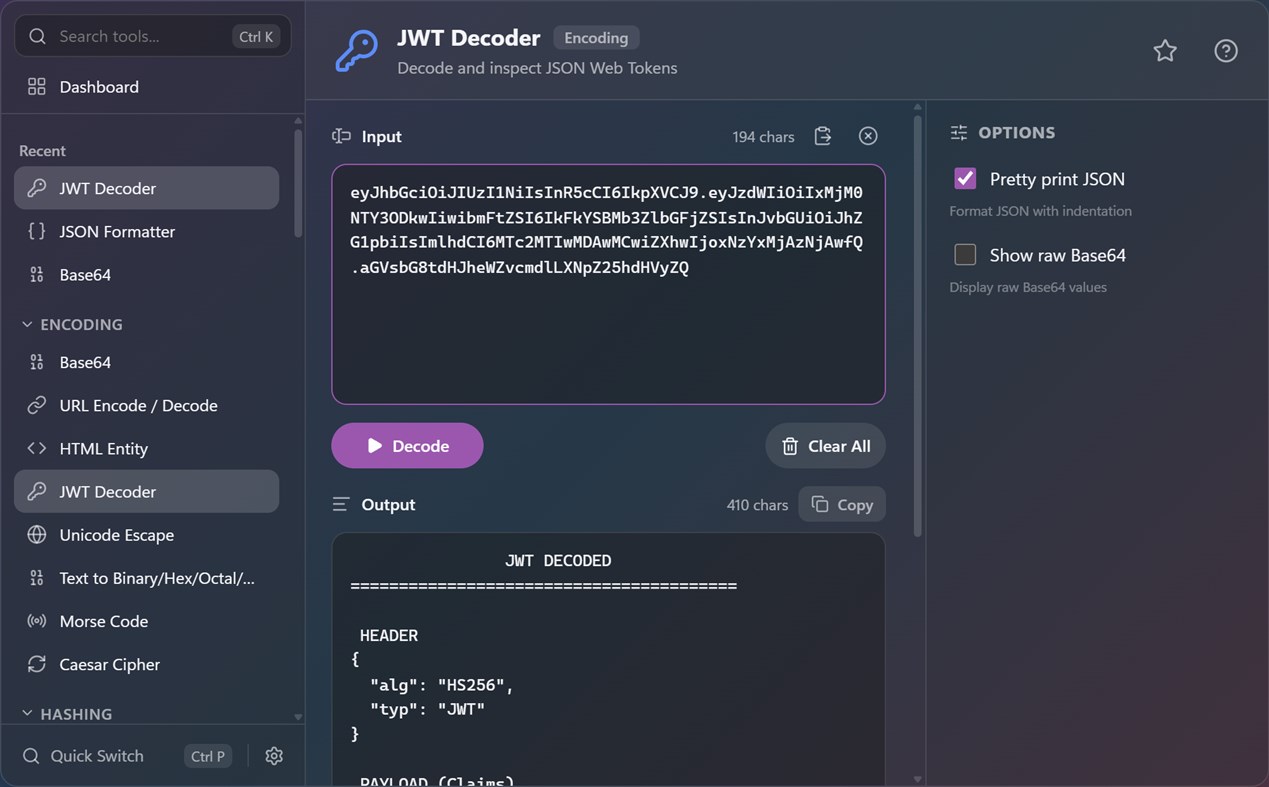Open the Dashboard grid icon
Viewport: 1269px width, 787px height.
pos(37,87)
